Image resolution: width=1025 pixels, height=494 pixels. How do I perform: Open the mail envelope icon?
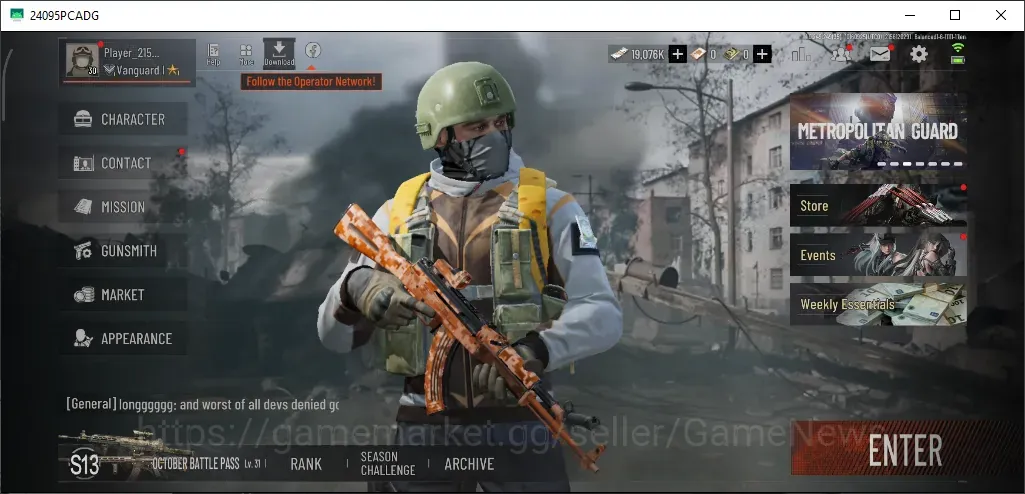880,54
